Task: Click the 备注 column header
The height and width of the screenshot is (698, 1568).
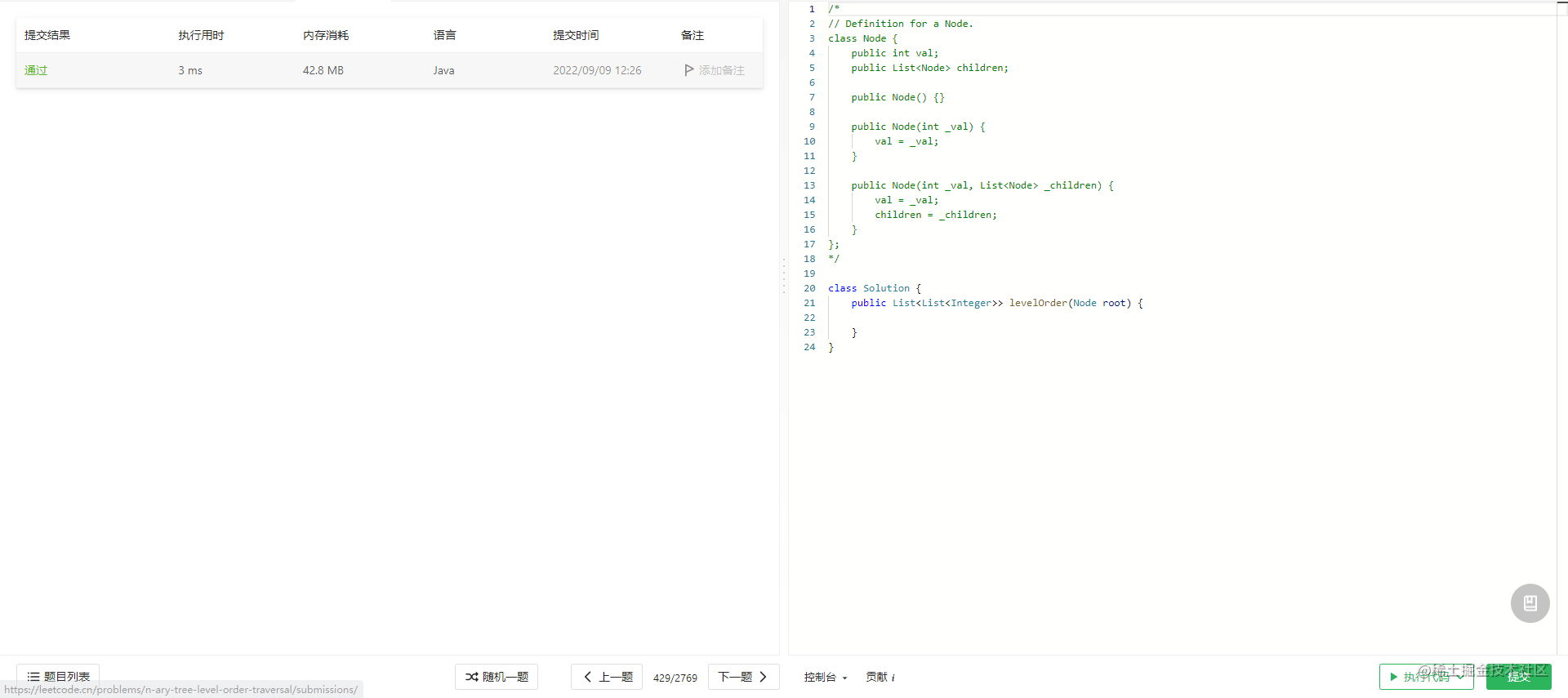Action: tap(693, 35)
